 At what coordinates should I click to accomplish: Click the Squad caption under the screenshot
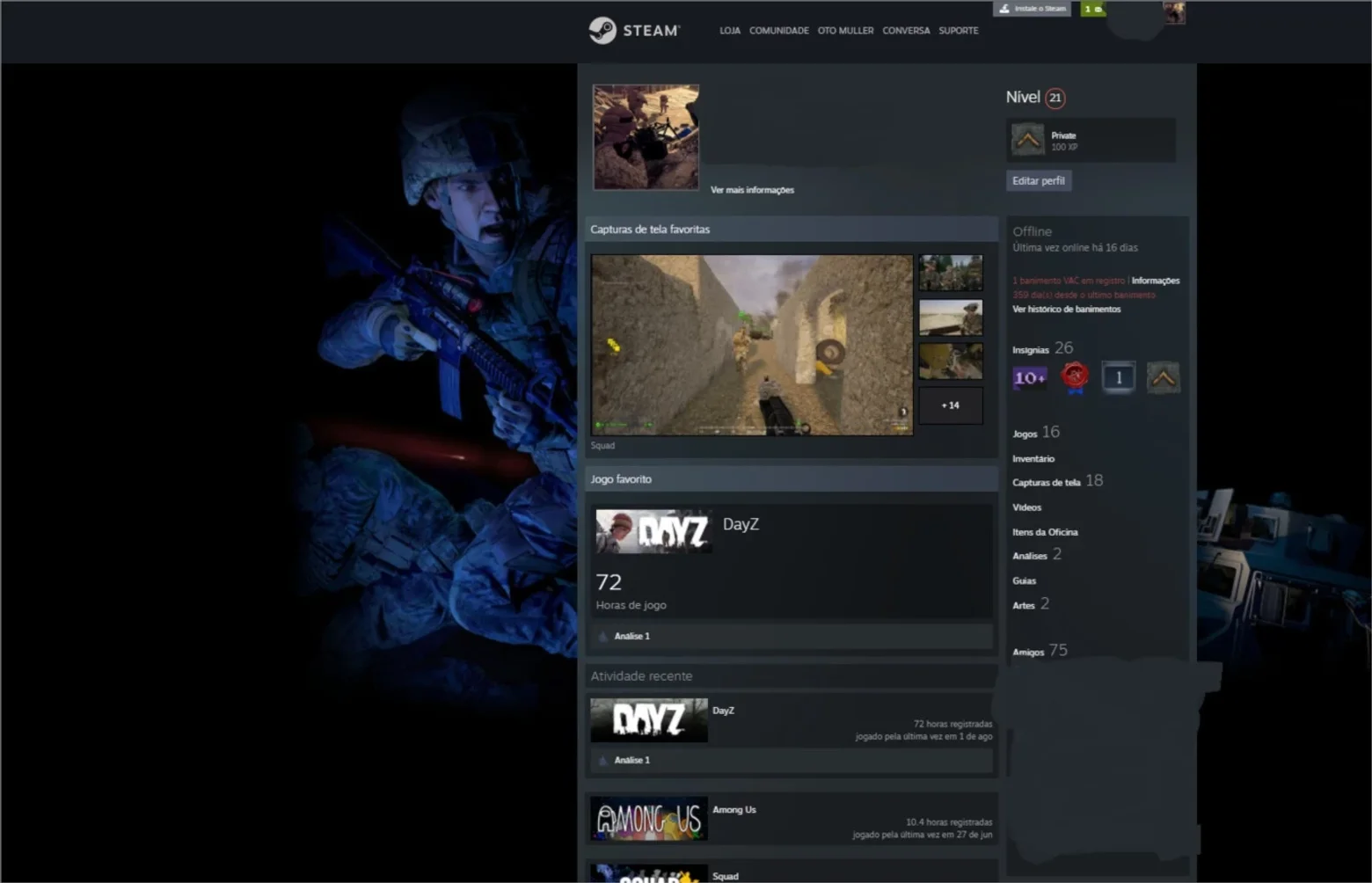(x=602, y=446)
